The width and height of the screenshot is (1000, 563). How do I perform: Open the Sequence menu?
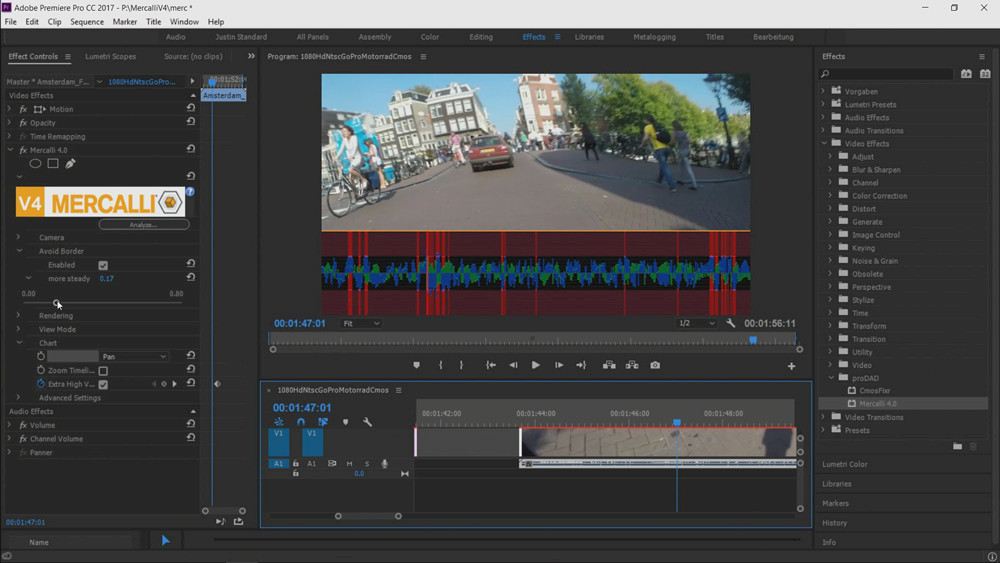(x=87, y=22)
